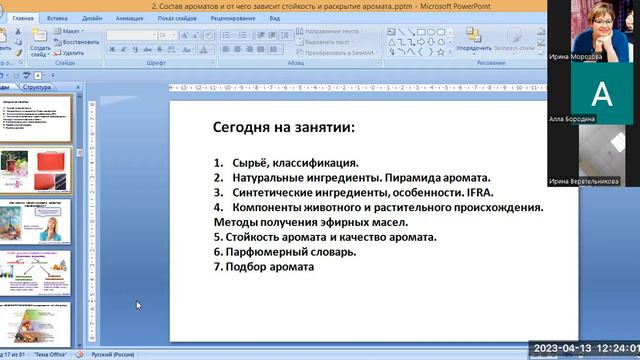The image size is (640, 360).
Task: Open the font name combo box
Action: click(132, 36)
